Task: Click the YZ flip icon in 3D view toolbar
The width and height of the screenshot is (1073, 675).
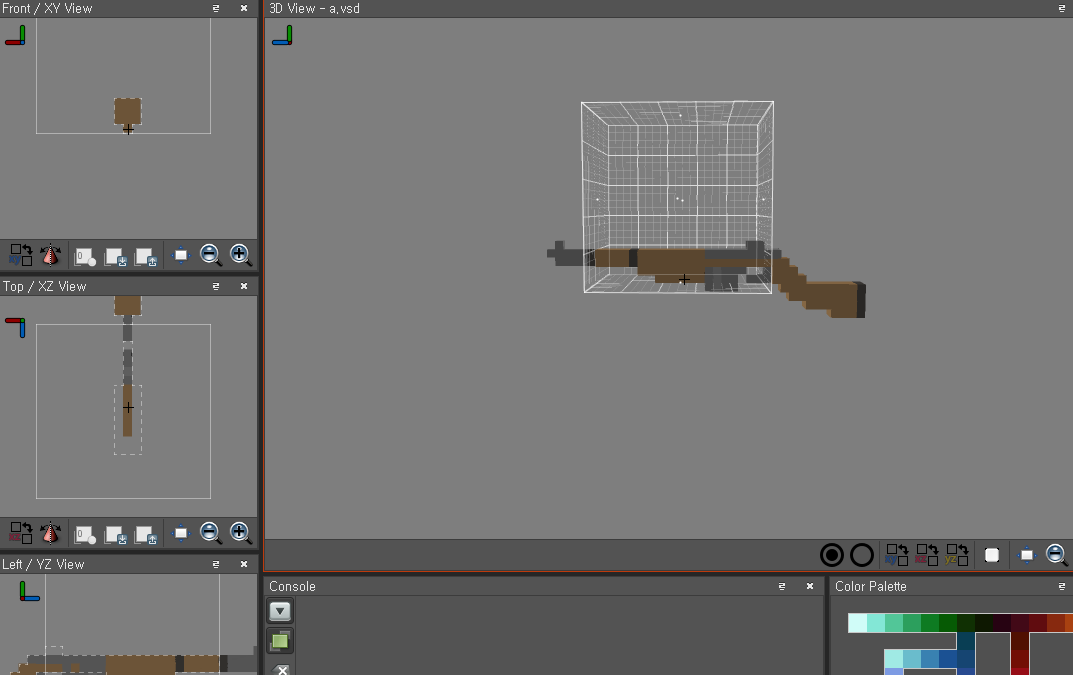Action: pyautogui.click(x=957, y=554)
